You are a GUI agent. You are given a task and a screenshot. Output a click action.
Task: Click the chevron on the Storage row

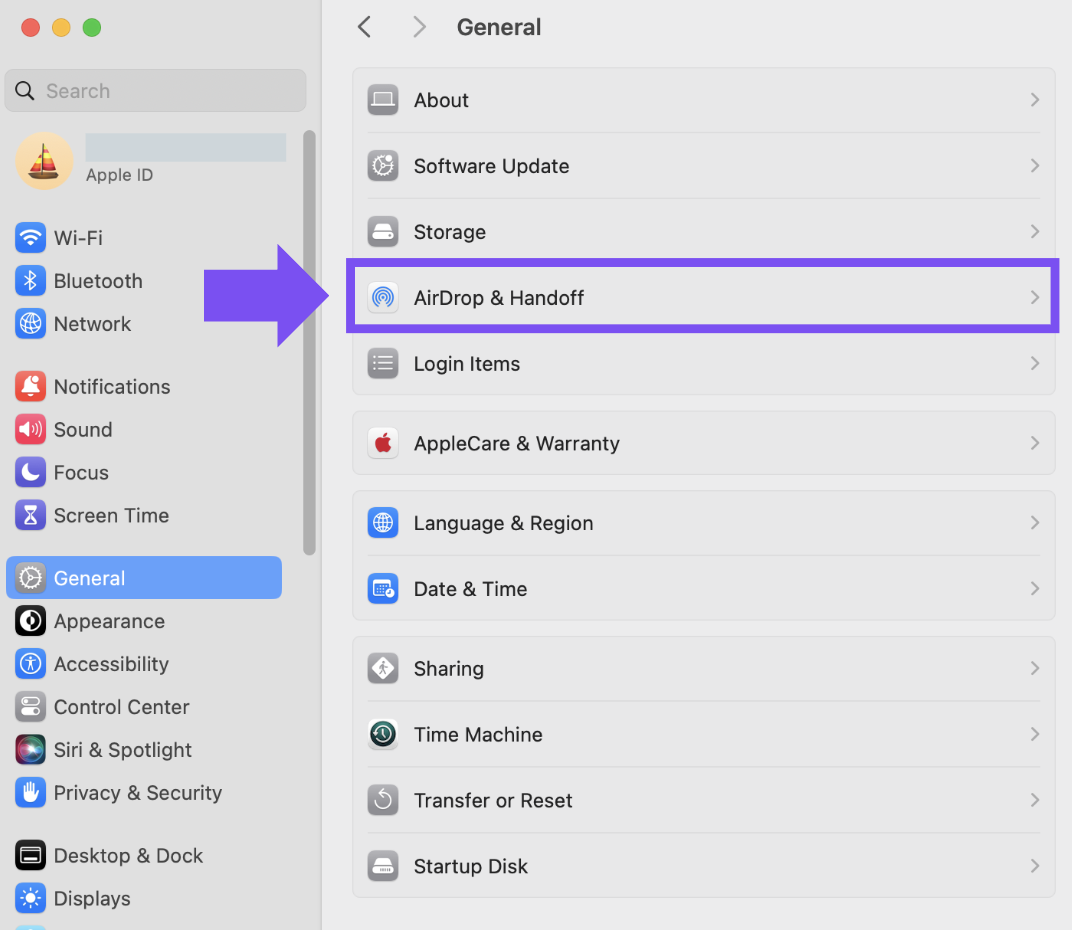[1034, 232]
